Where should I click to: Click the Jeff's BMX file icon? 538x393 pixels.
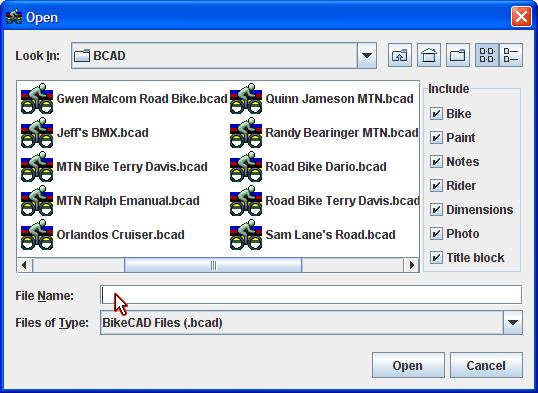(37, 132)
